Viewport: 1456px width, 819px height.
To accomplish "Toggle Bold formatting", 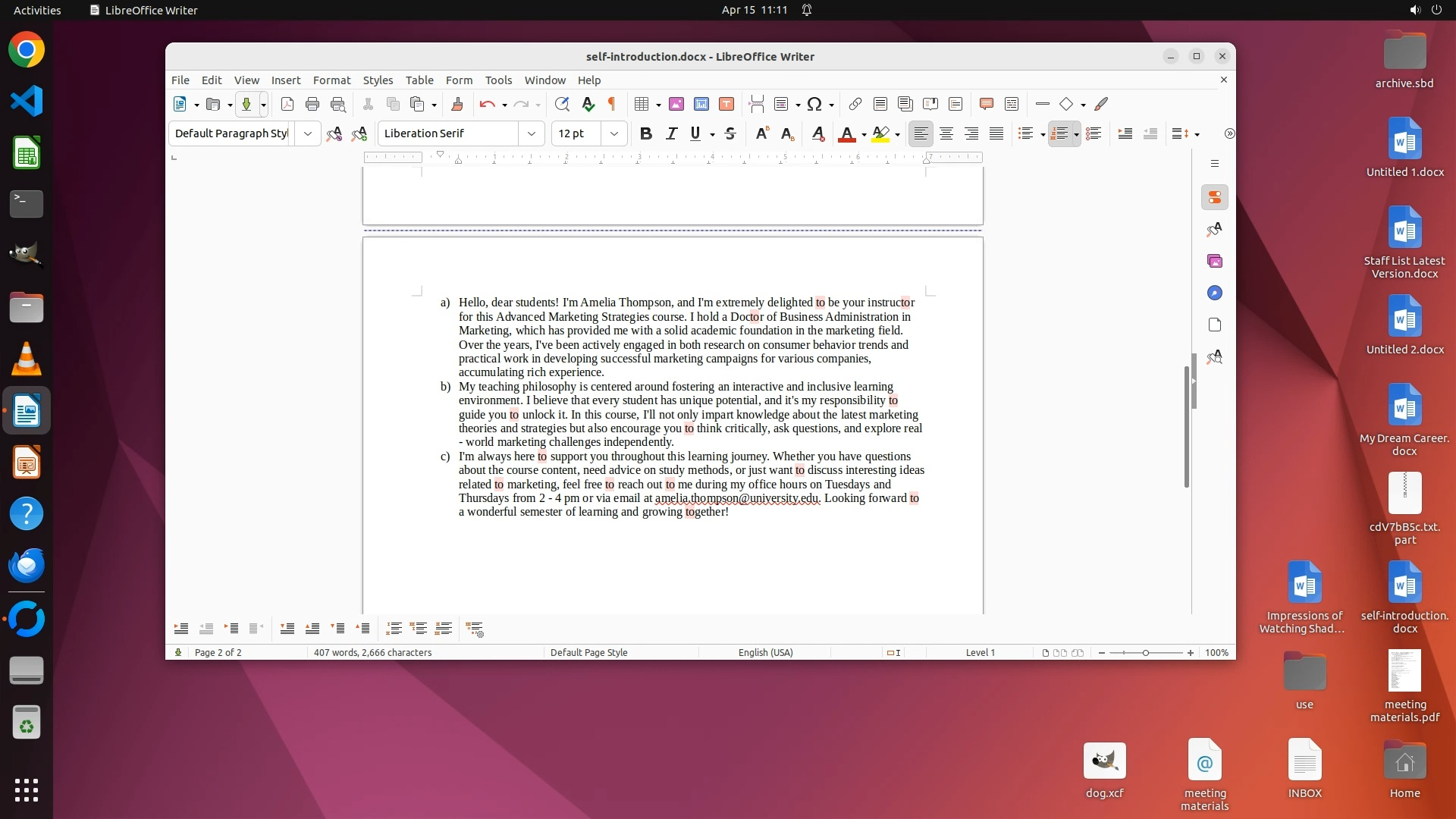I will tap(645, 133).
